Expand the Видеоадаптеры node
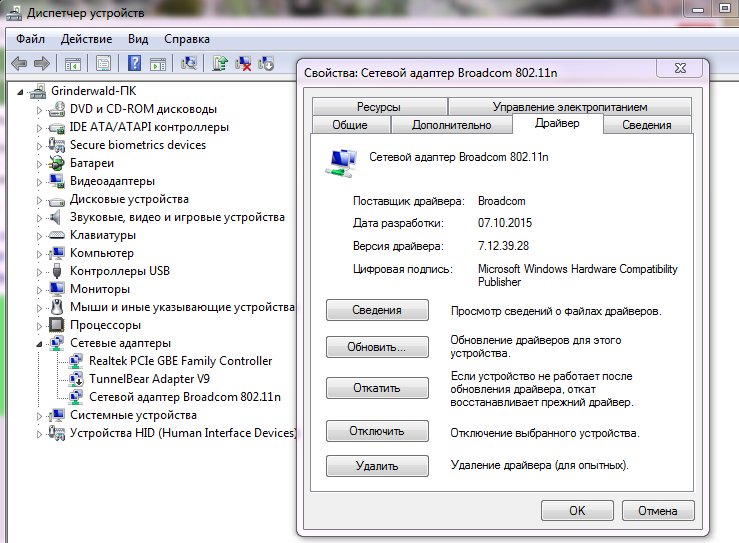Image resolution: width=739 pixels, height=543 pixels. click(40, 182)
